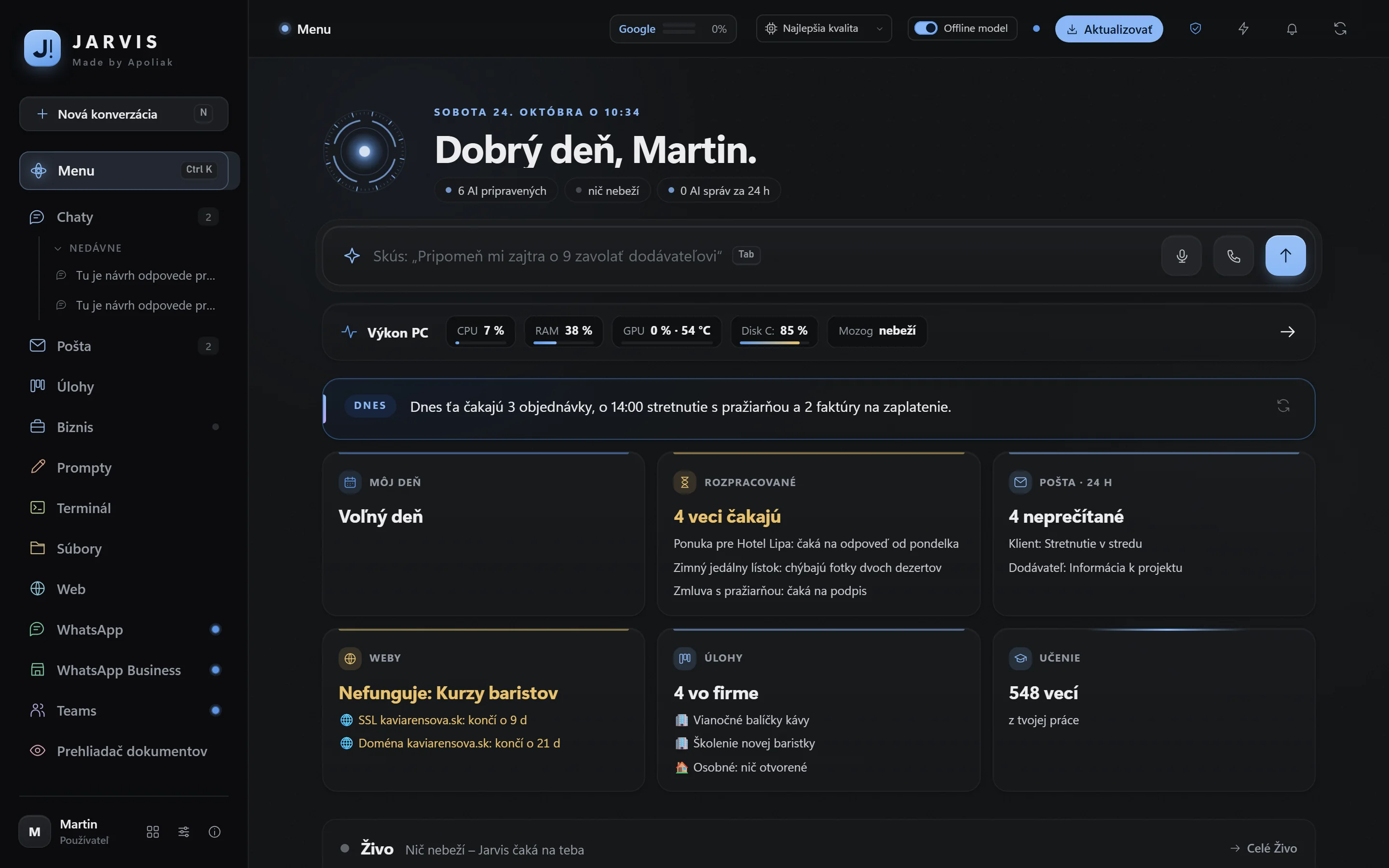1389x868 pixels.
Task: Open the Celé Živo link
Action: [1263, 849]
